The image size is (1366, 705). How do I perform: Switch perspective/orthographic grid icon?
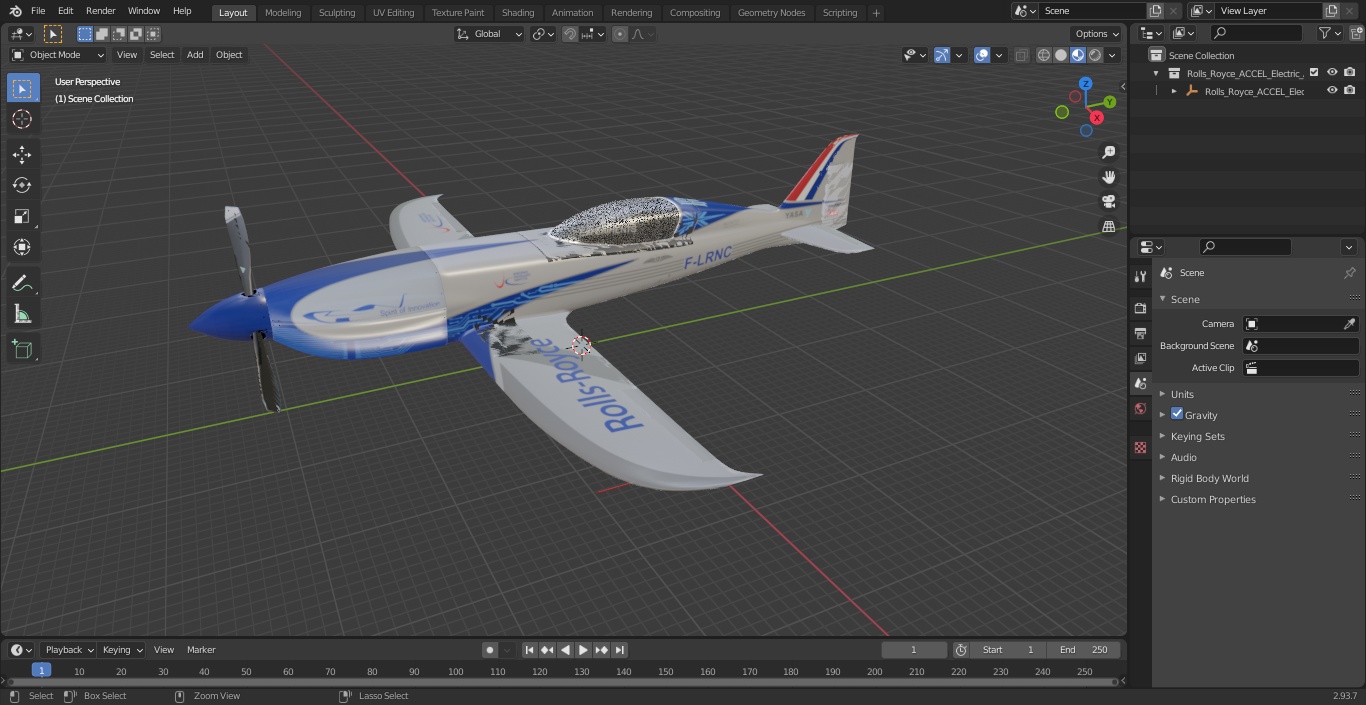point(1109,226)
